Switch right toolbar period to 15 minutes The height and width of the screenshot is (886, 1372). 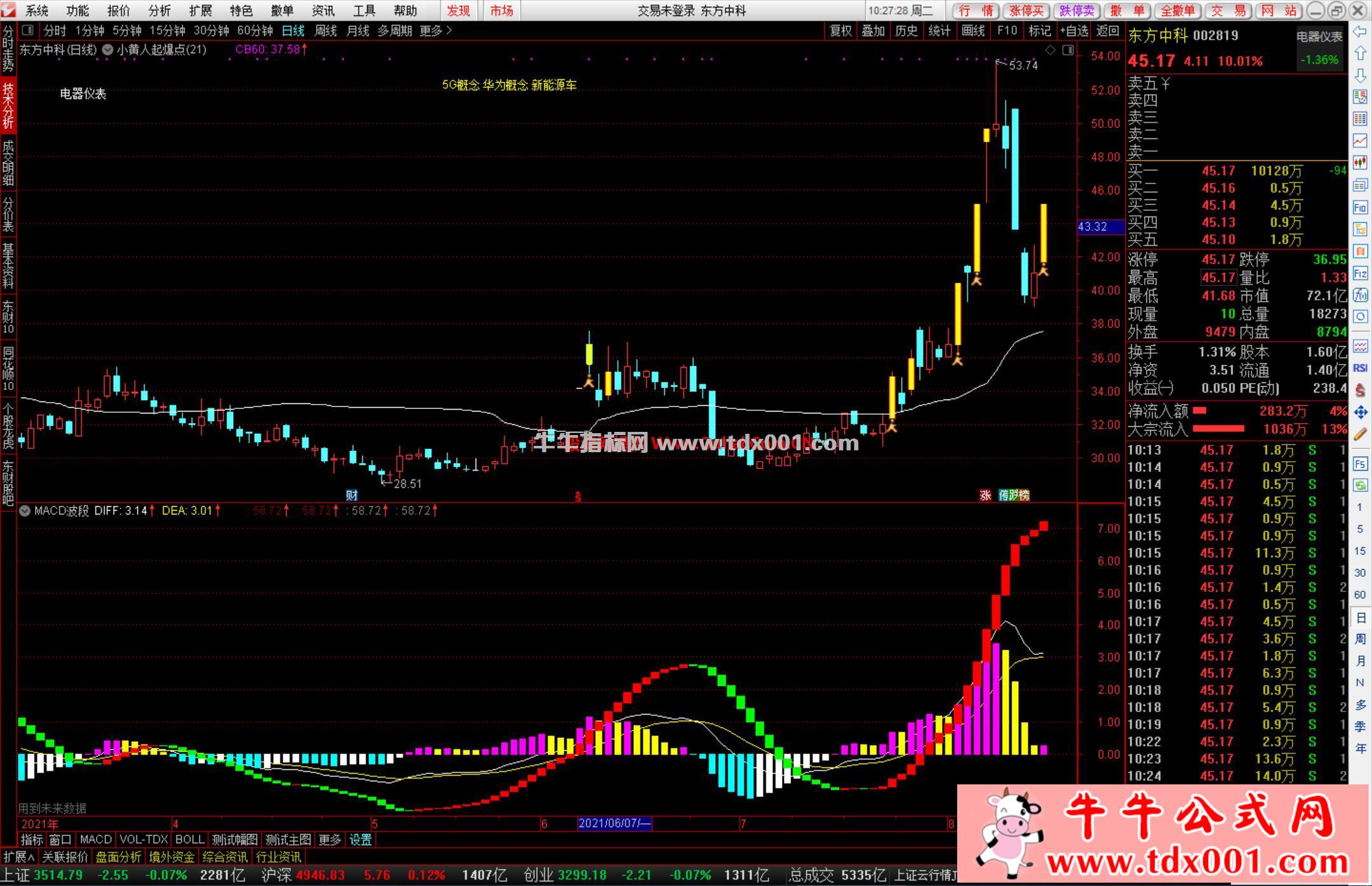1360,551
